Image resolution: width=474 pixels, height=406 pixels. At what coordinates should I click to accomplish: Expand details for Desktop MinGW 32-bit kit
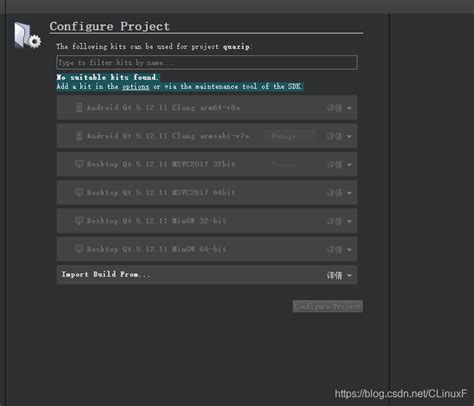pos(339,221)
